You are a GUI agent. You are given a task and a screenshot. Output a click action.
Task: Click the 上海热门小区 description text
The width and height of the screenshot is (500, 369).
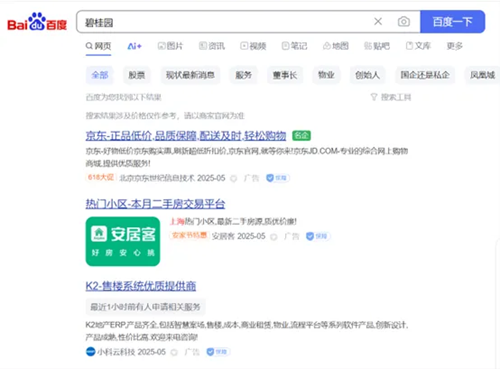[233, 221]
